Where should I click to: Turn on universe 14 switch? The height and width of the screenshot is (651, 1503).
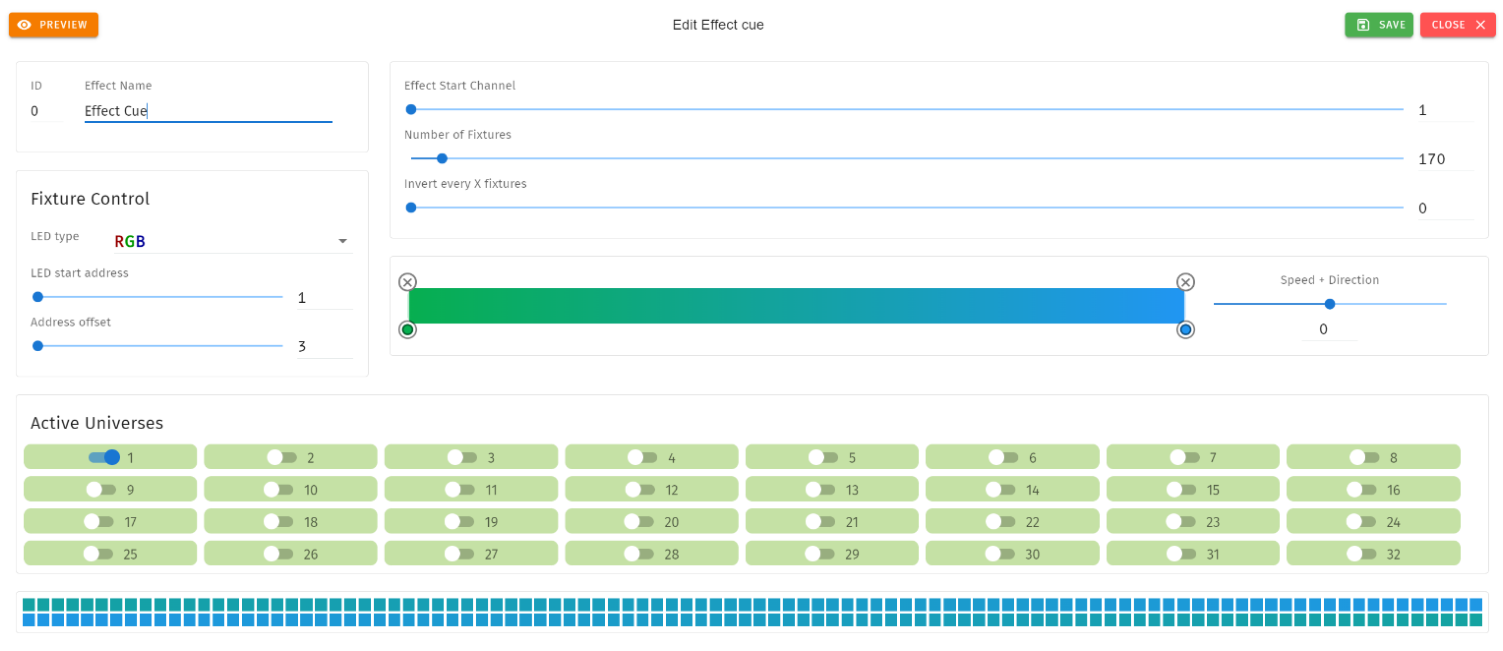(1001, 490)
